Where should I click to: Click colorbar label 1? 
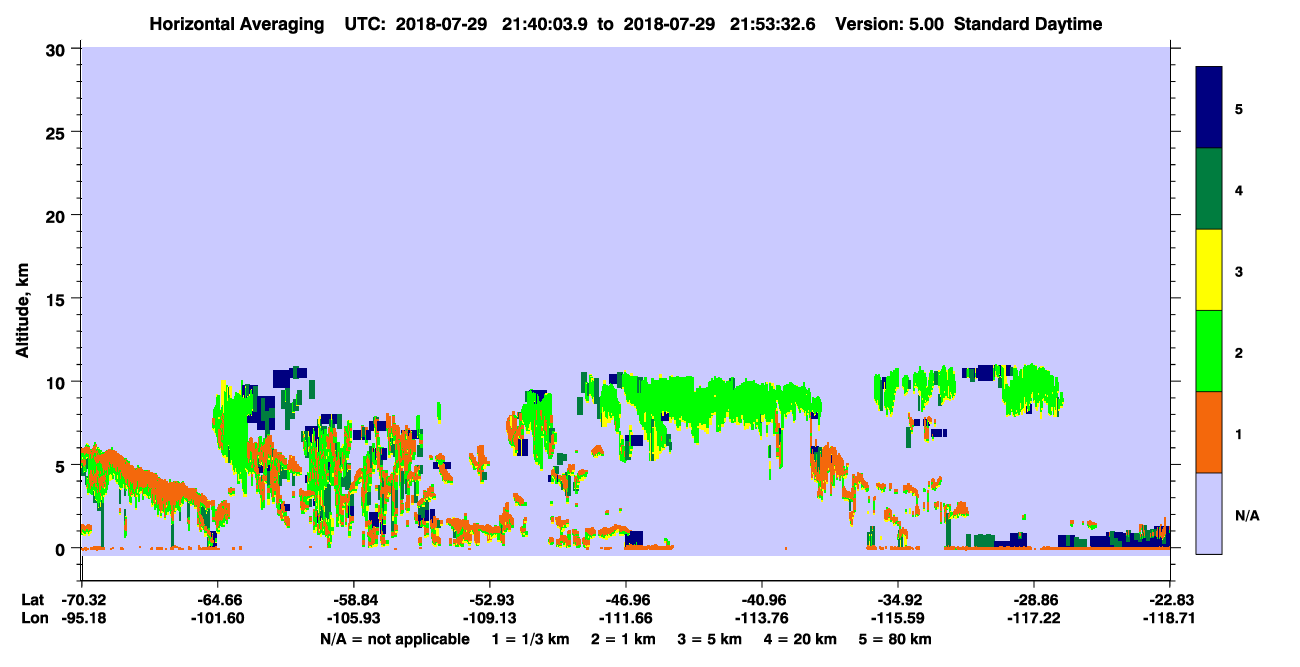click(1239, 433)
